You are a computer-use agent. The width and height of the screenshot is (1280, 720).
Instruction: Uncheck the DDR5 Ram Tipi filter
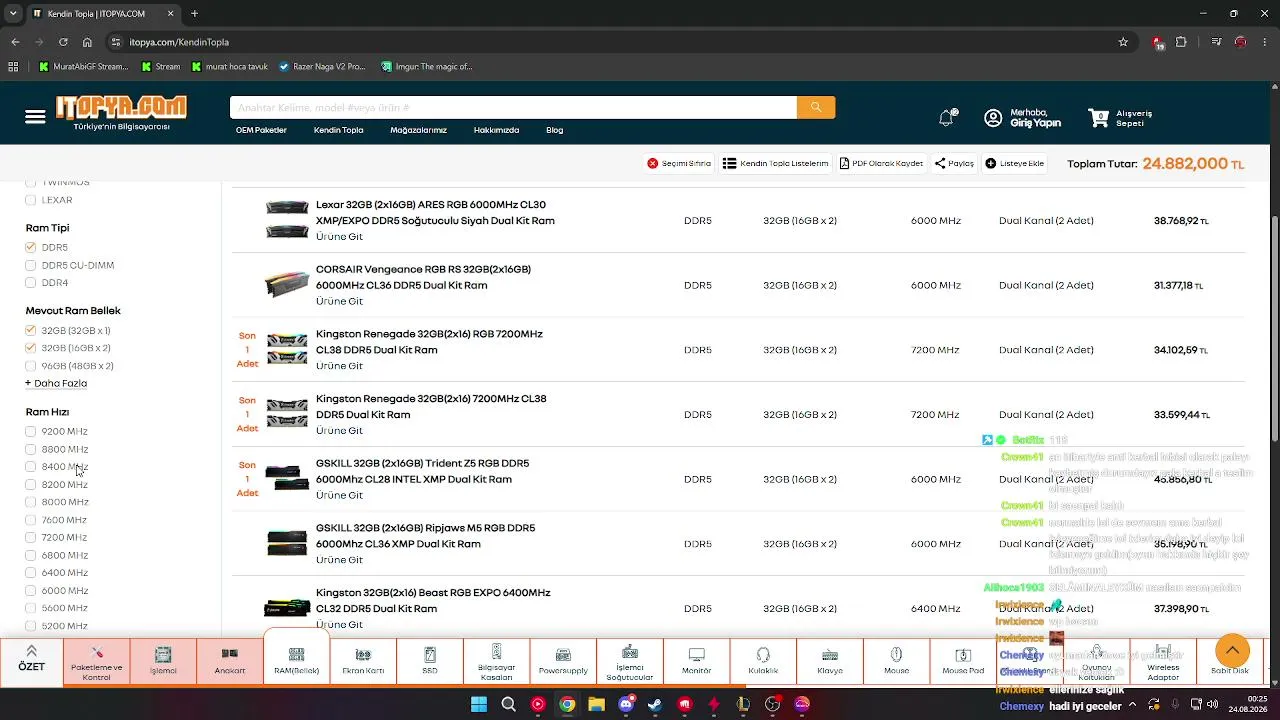pyautogui.click(x=31, y=247)
